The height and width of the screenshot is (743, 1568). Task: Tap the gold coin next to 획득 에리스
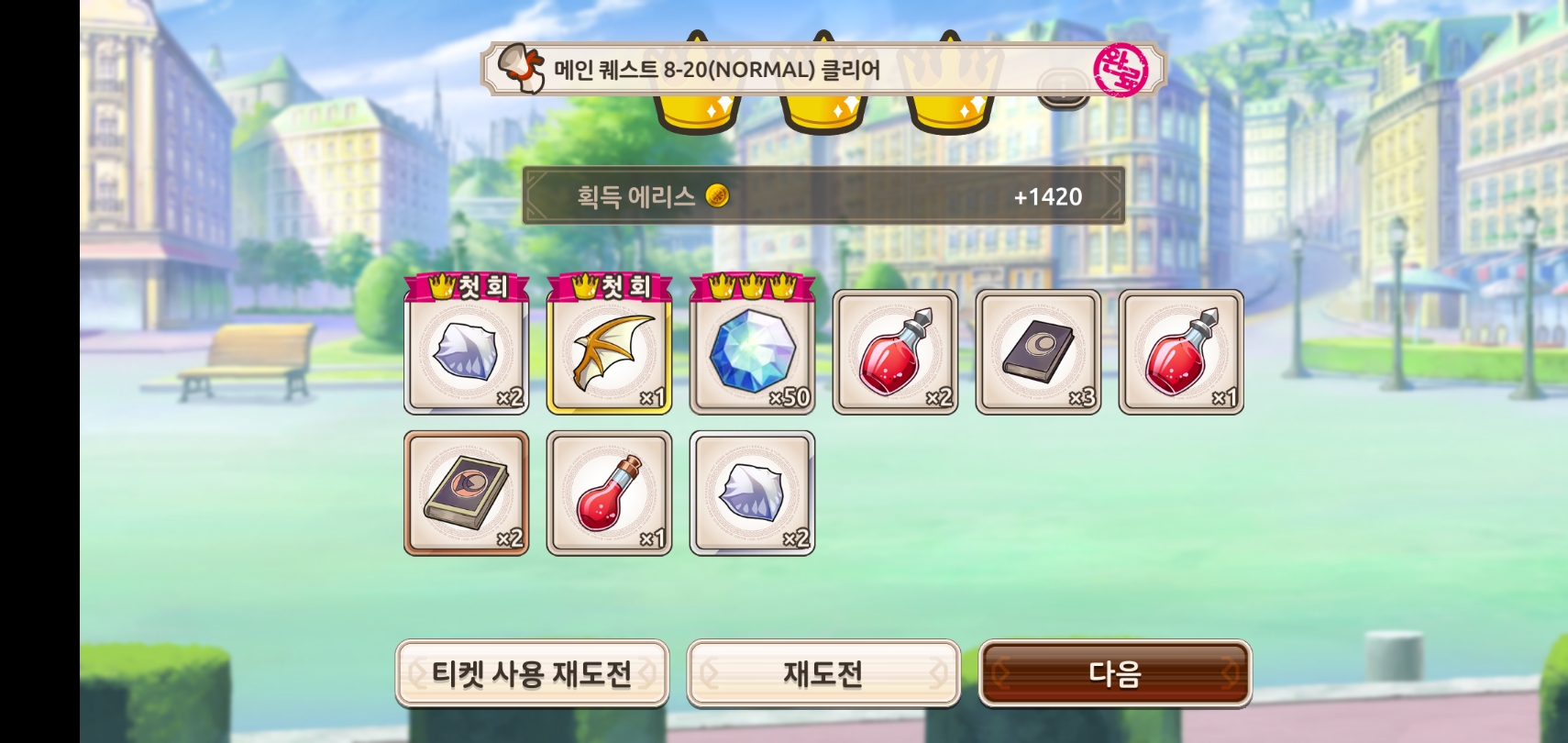717,195
